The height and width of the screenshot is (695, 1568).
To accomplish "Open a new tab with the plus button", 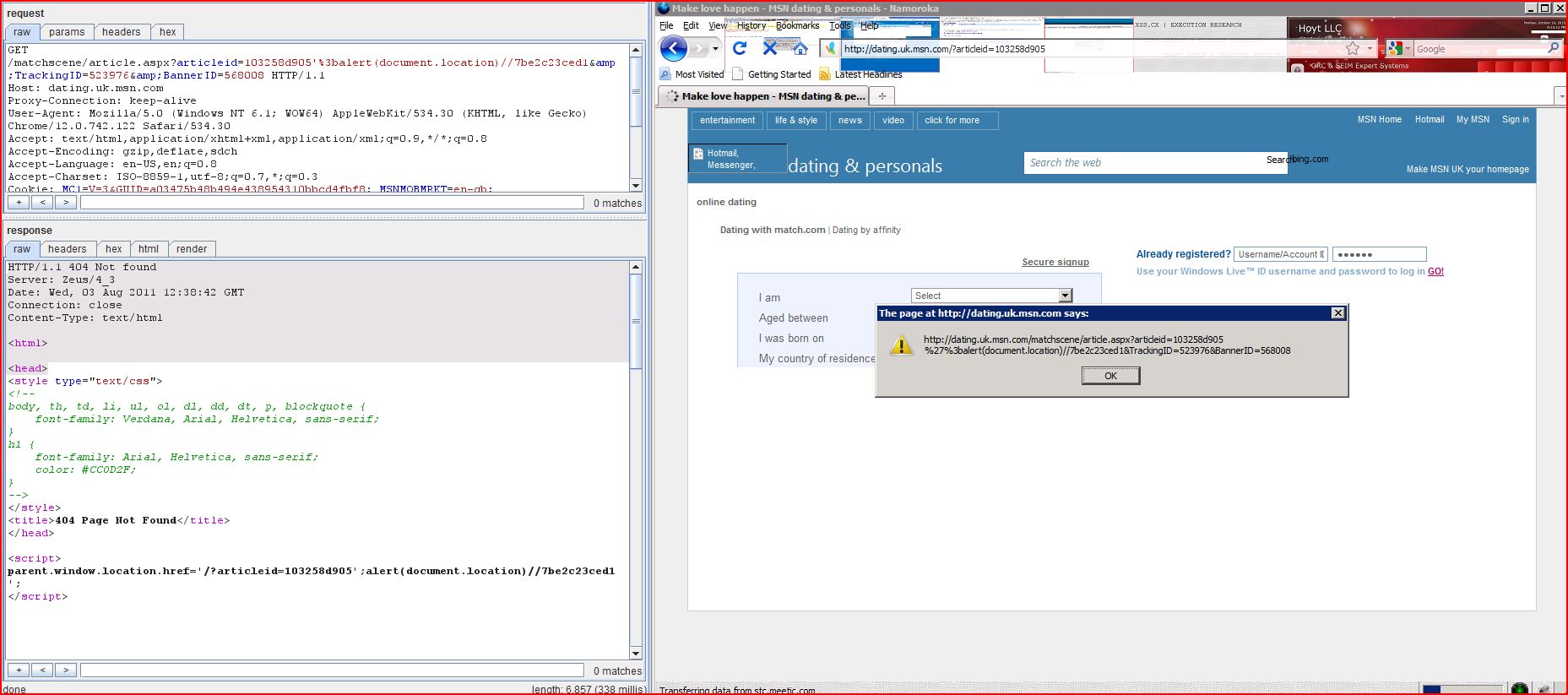I will tap(882, 96).
